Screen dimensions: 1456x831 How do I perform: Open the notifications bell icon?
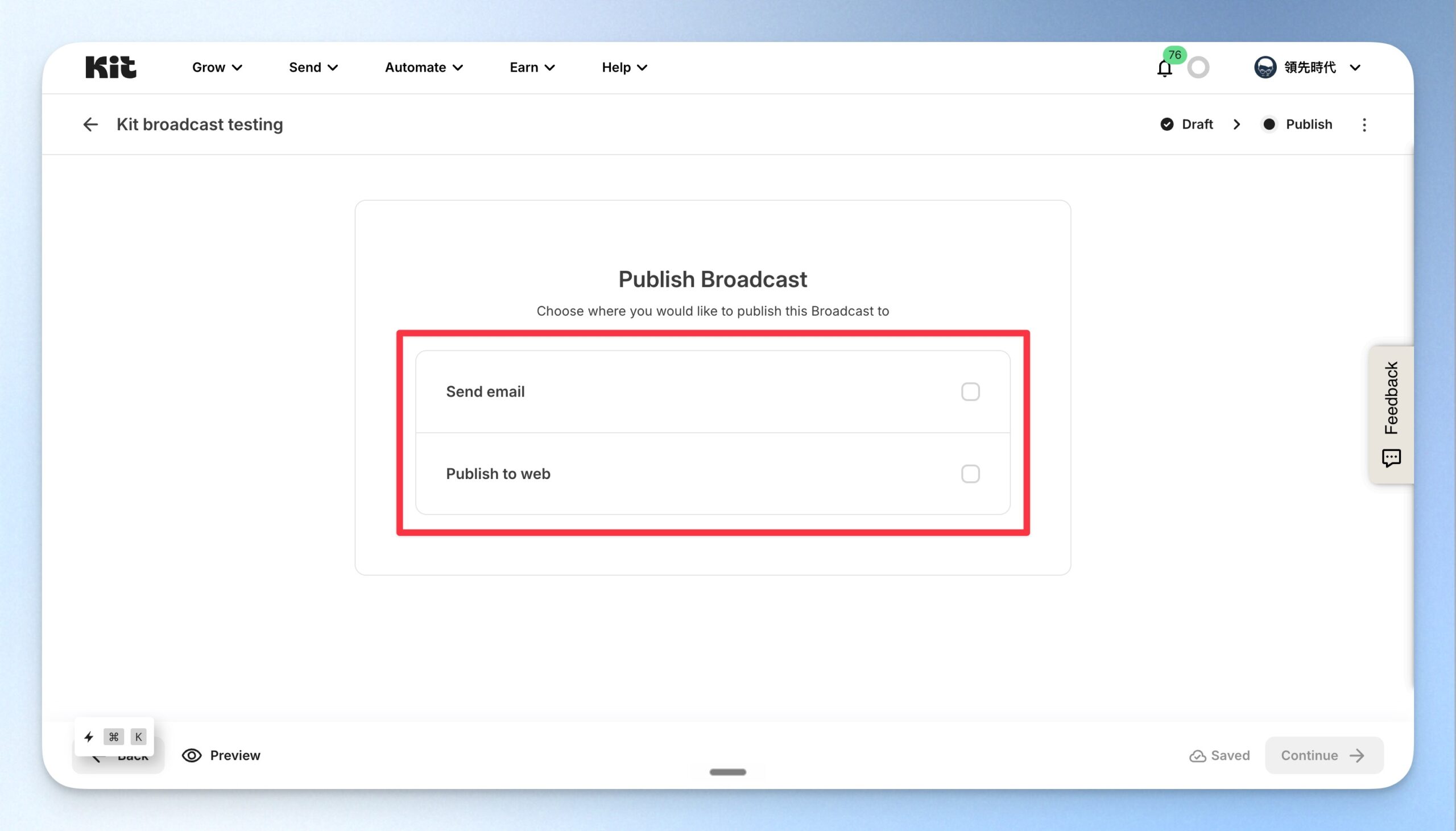point(1164,68)
